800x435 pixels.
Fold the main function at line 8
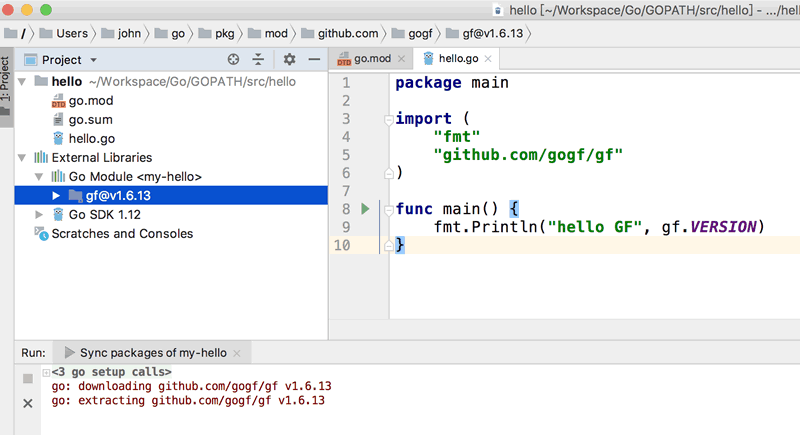click(x=388, y=209)
